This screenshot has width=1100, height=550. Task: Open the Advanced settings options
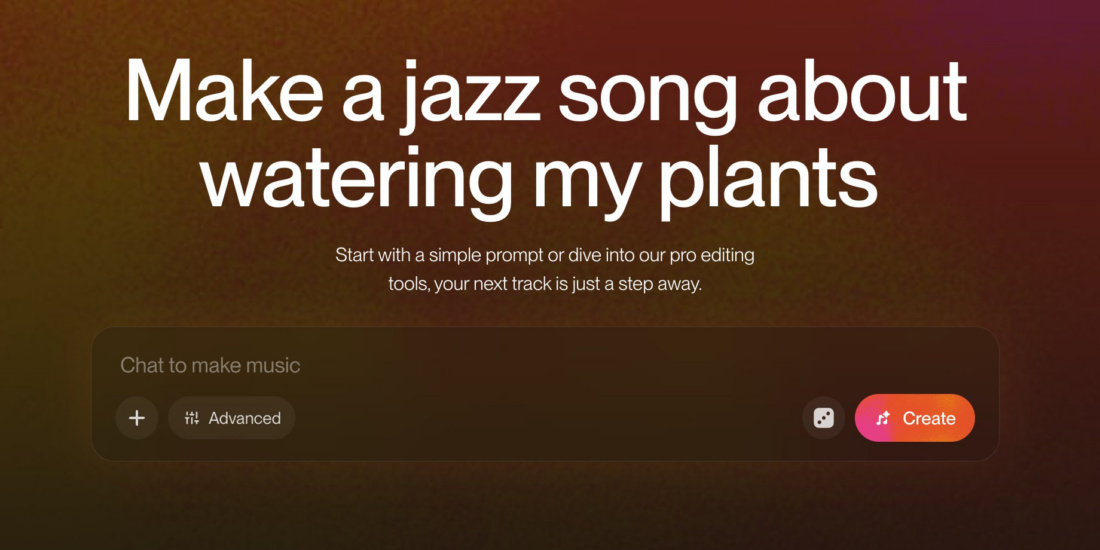point(232,418)
